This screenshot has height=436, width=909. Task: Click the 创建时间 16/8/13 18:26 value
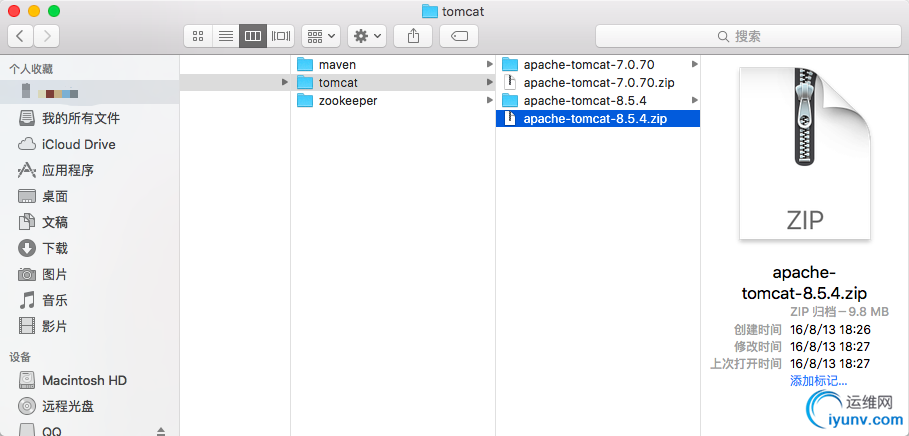[x=830, y=330]
